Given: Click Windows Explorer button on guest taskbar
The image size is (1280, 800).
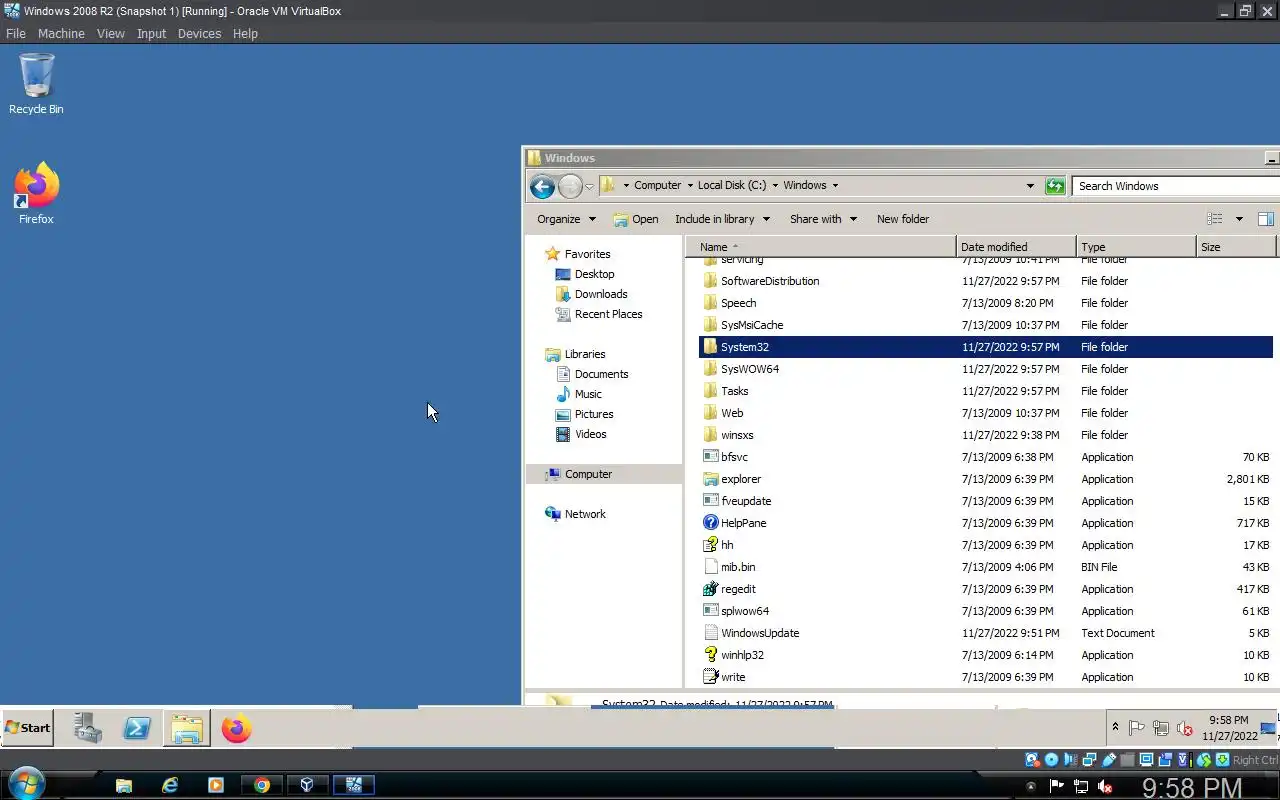Looking at the screenshot, I should pyautogui.click(x=187, y=728).
